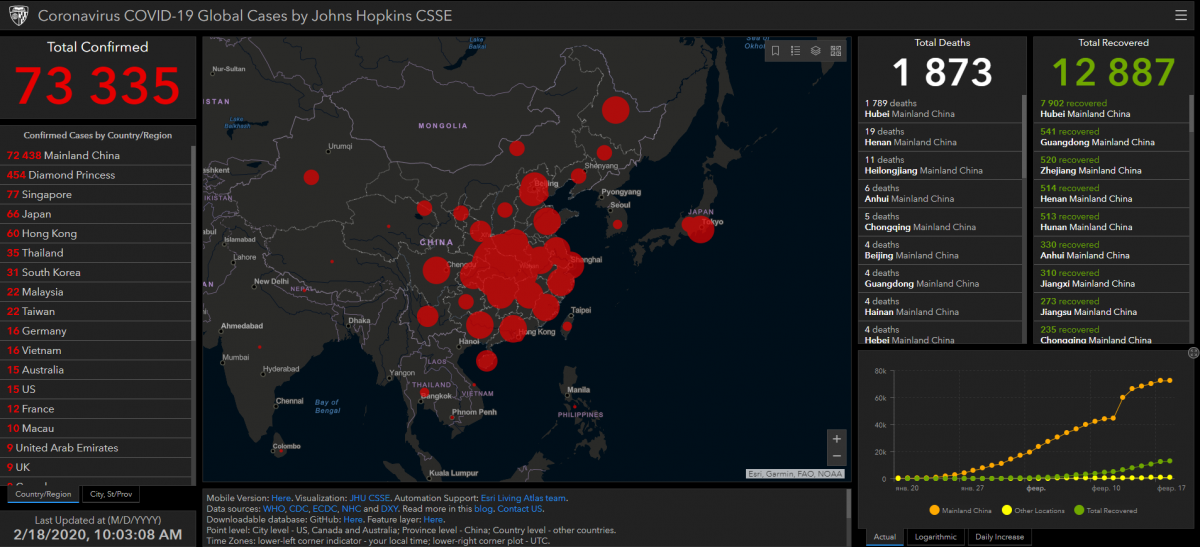
Task: Select South Korea in country list
Action: pyautogui.click(x=97, y=272)
